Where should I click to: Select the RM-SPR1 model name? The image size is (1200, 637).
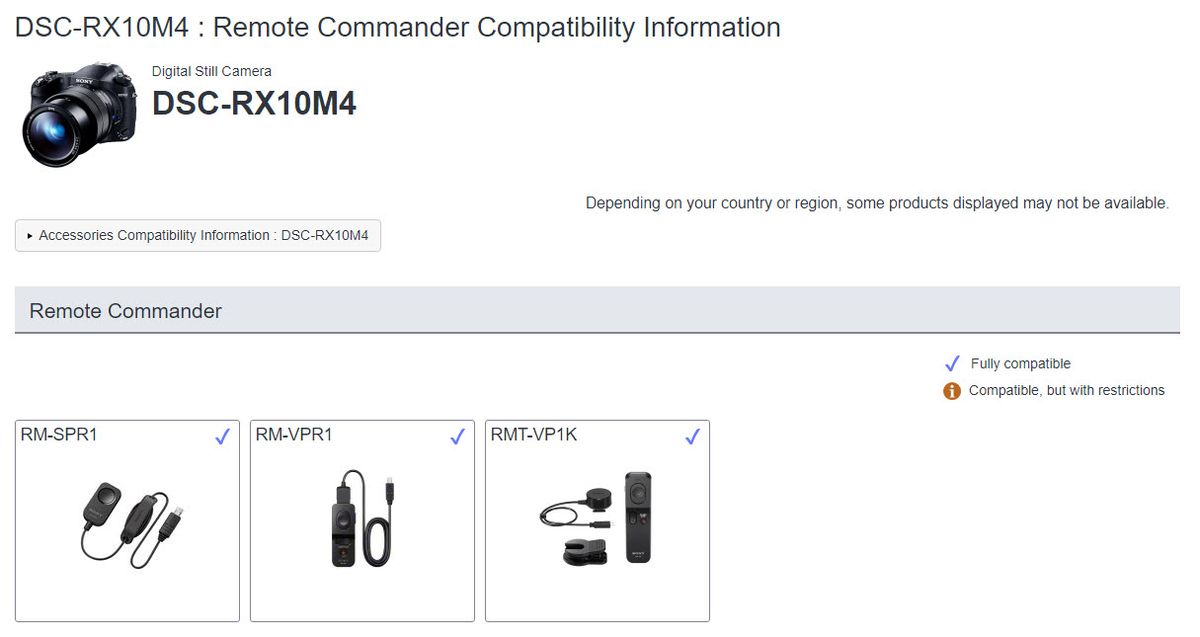(59, 435)
